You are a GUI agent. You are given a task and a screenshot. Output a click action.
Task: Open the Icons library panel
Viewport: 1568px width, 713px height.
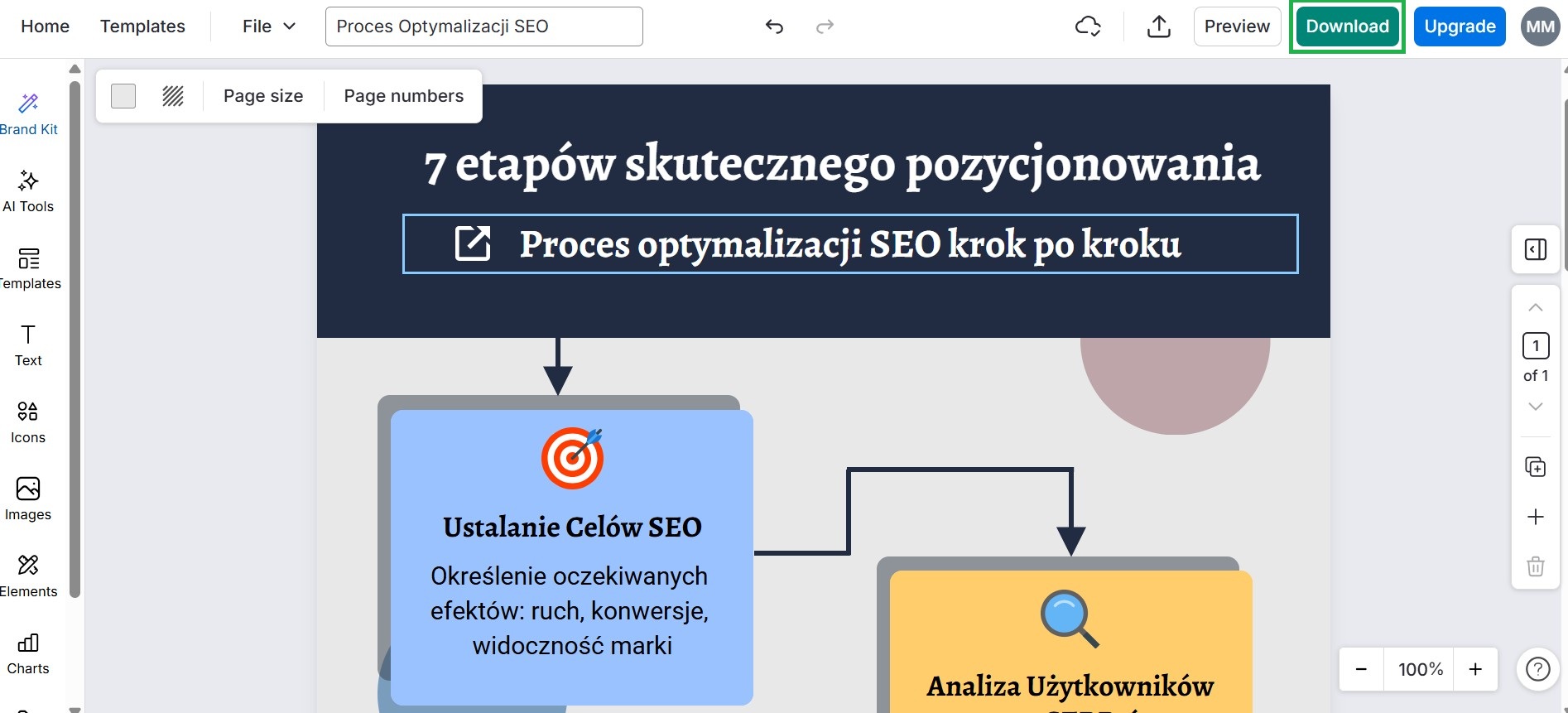pyautogui.click(x=28, y=422)
